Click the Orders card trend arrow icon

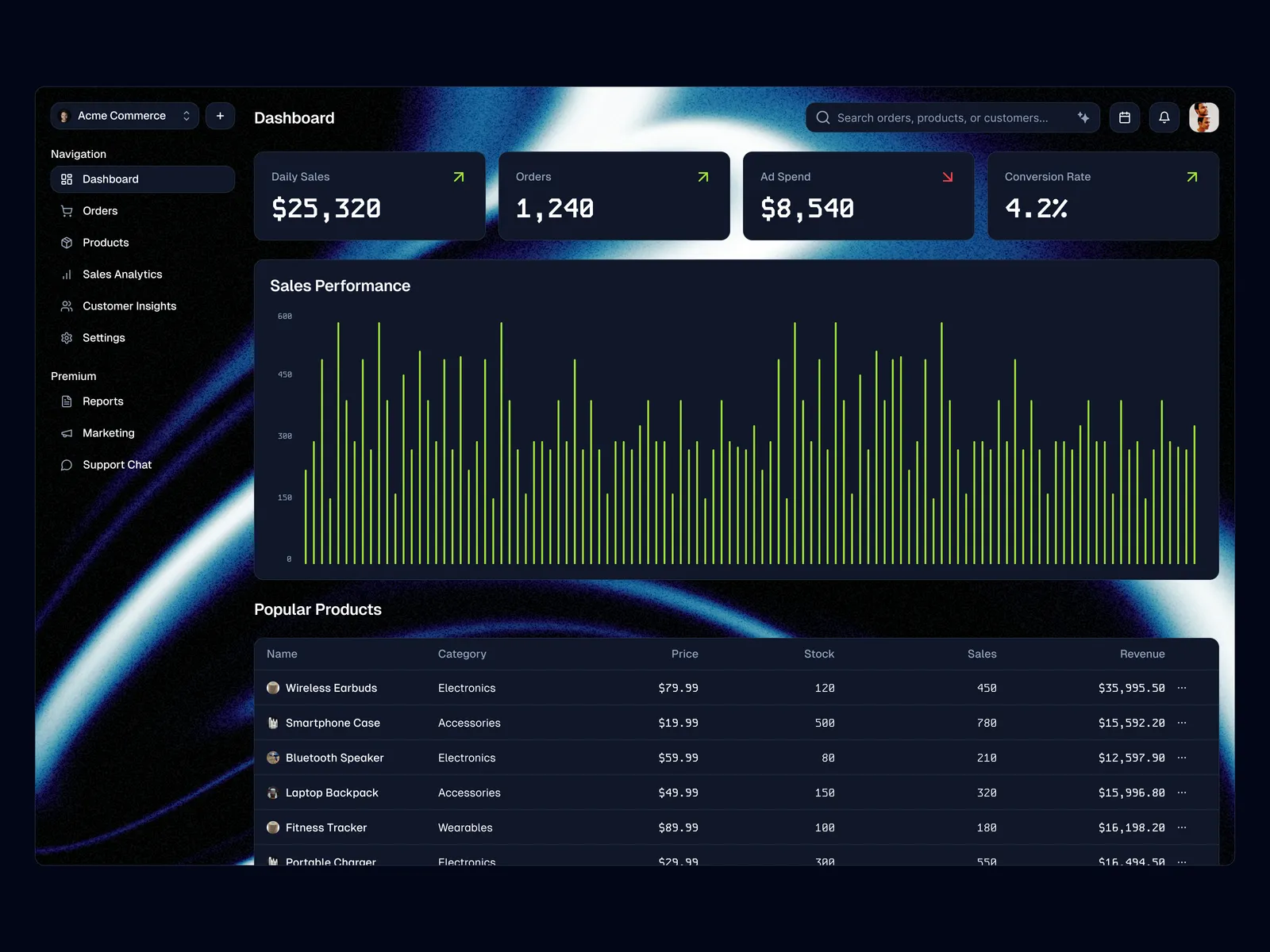(x=702, y=177)
